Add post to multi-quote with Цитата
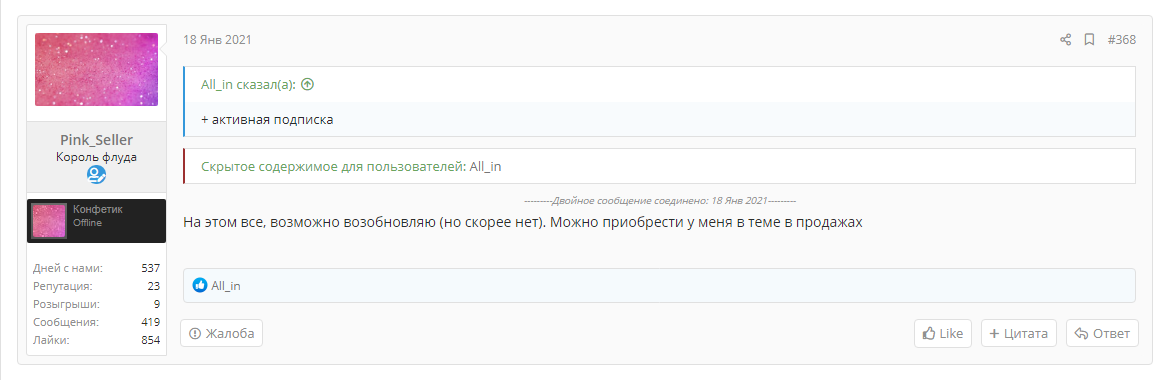Image resolution: width=1158 pixels, height=380 pixels. [1019, 334]
